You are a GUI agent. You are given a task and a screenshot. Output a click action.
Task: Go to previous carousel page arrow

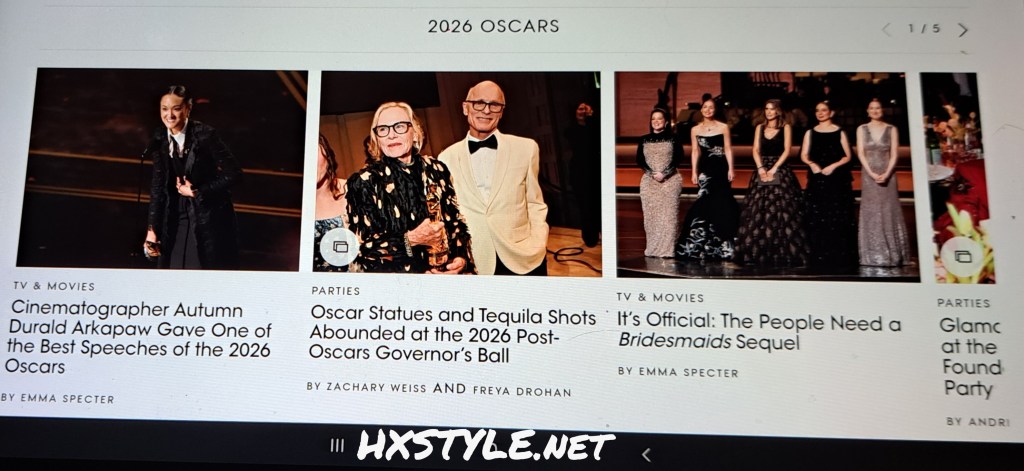click(886, 29)
